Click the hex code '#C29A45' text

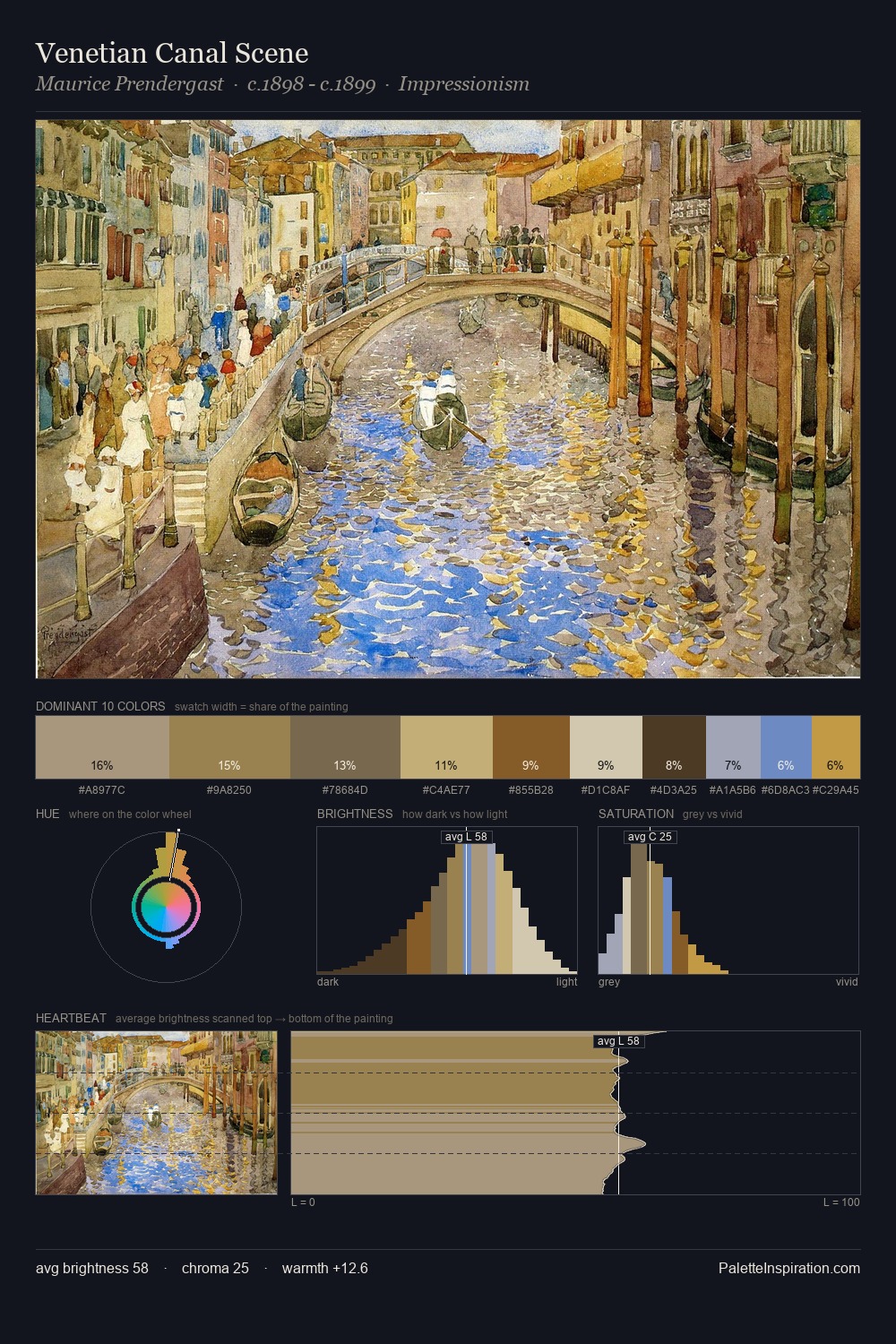click(x=836, y=790)
